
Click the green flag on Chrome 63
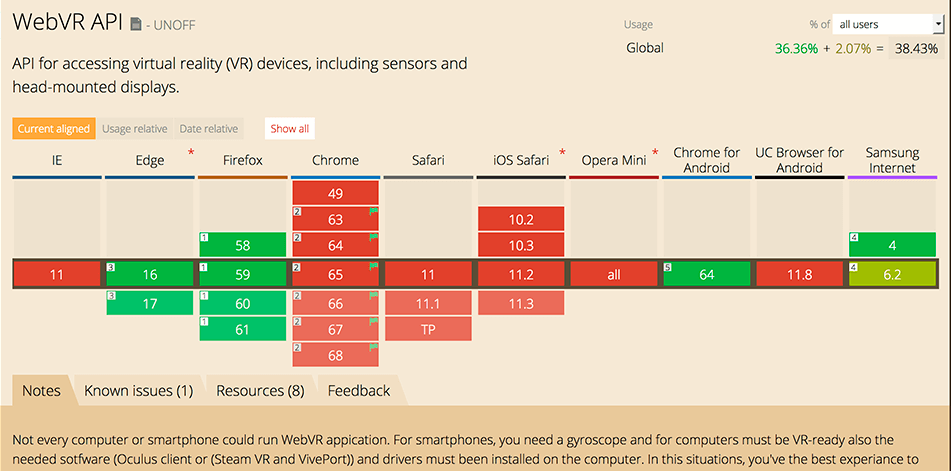pyautogui.click(x=373, y=212)
